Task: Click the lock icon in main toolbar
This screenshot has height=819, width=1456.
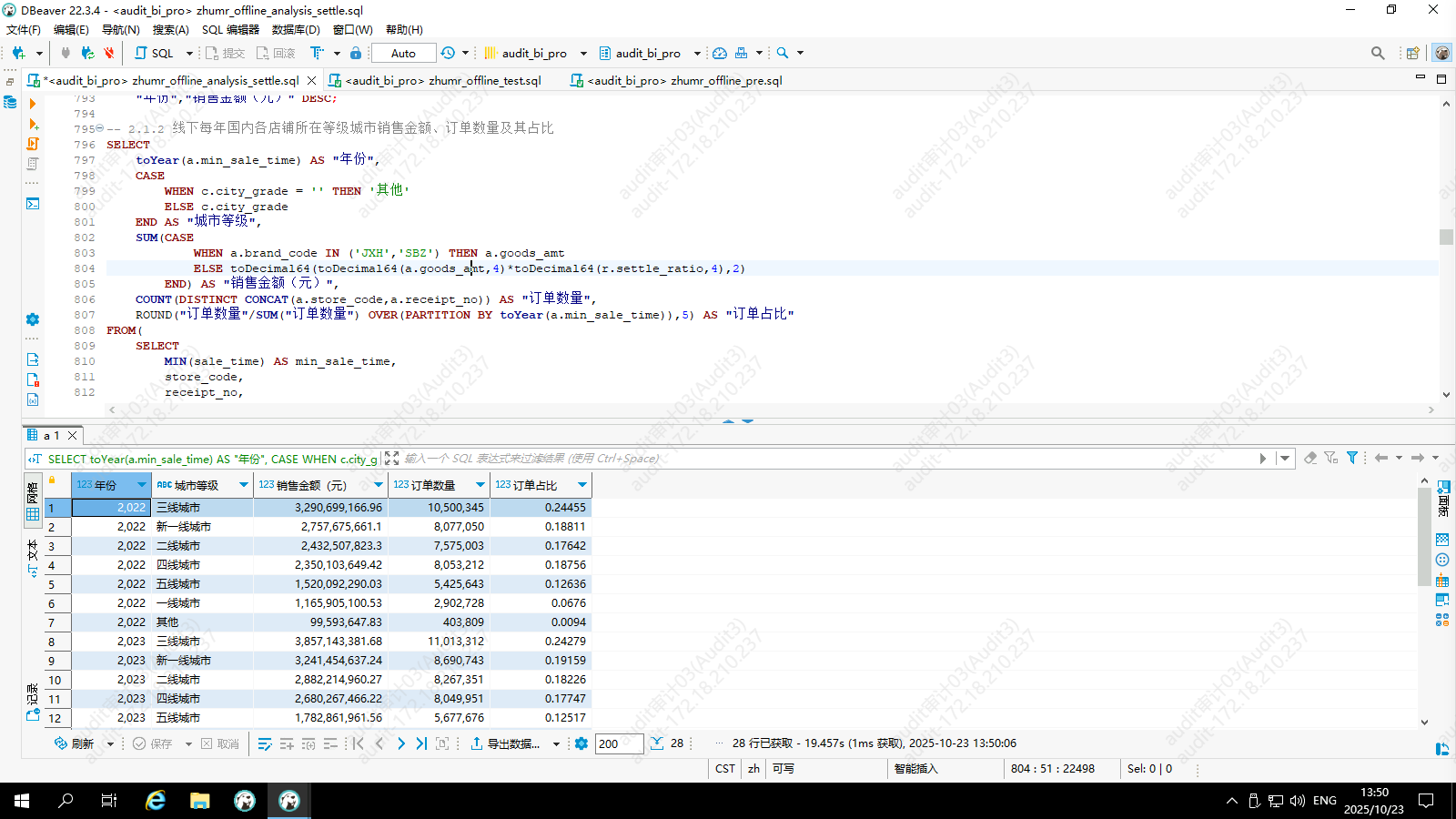Action: 356,53
